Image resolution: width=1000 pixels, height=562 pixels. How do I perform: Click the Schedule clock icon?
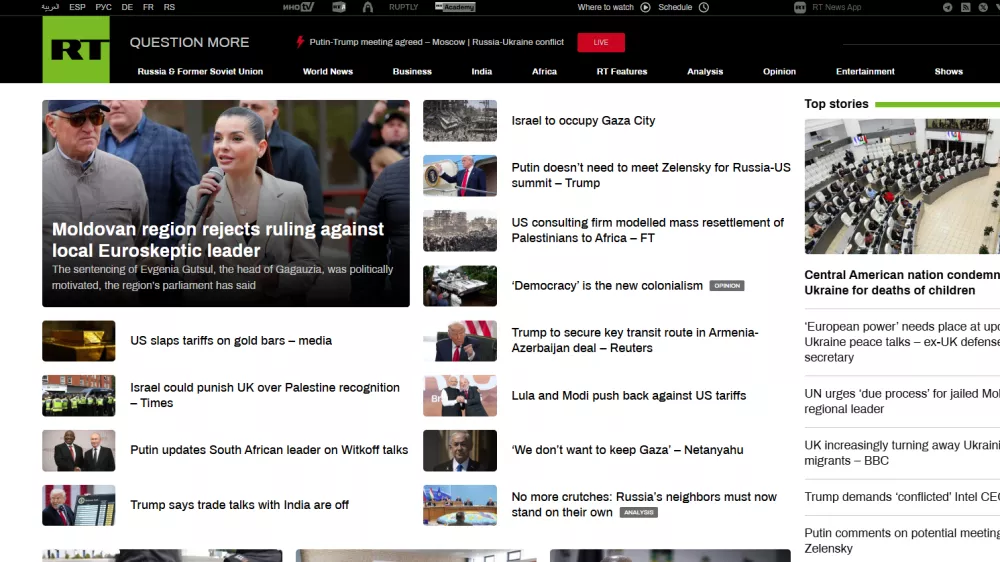704,7
